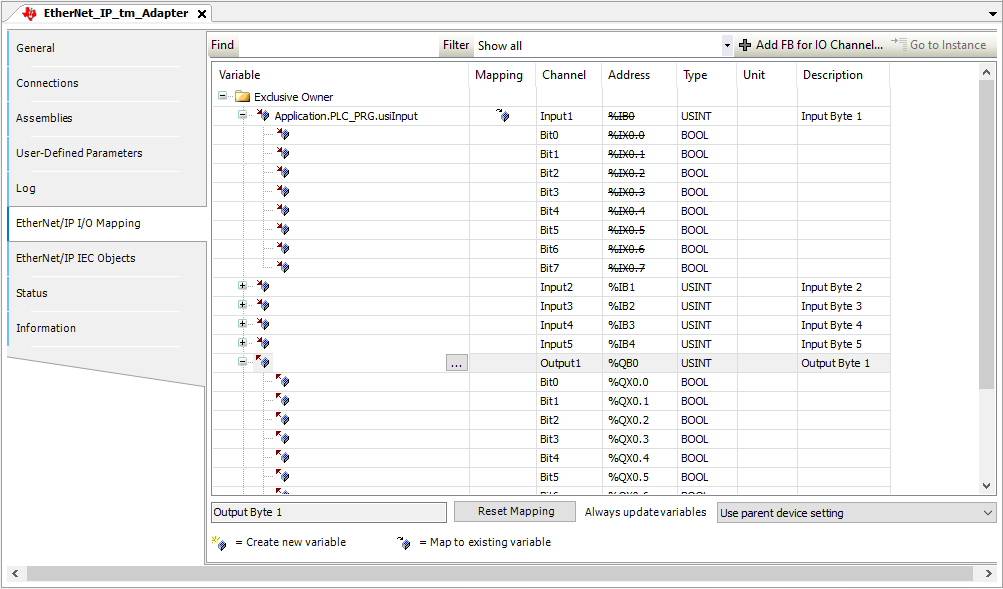Expand the Input3 channel node
The image size is (1003, 589).
242,306
